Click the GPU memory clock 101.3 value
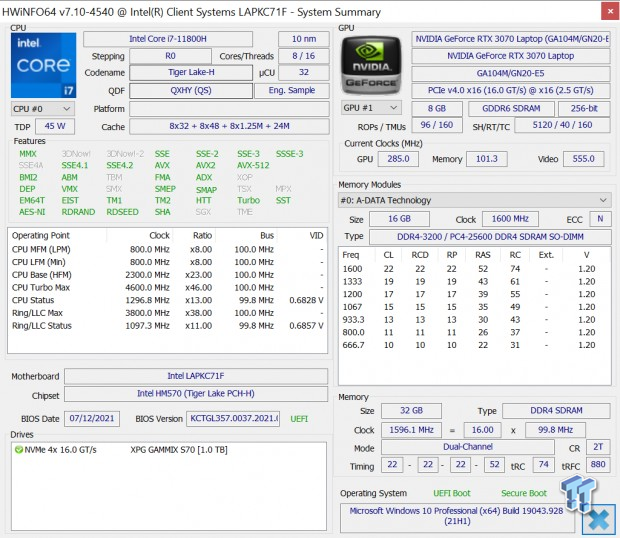The height and width of the screenshot is (538, 620). point(487,159)
